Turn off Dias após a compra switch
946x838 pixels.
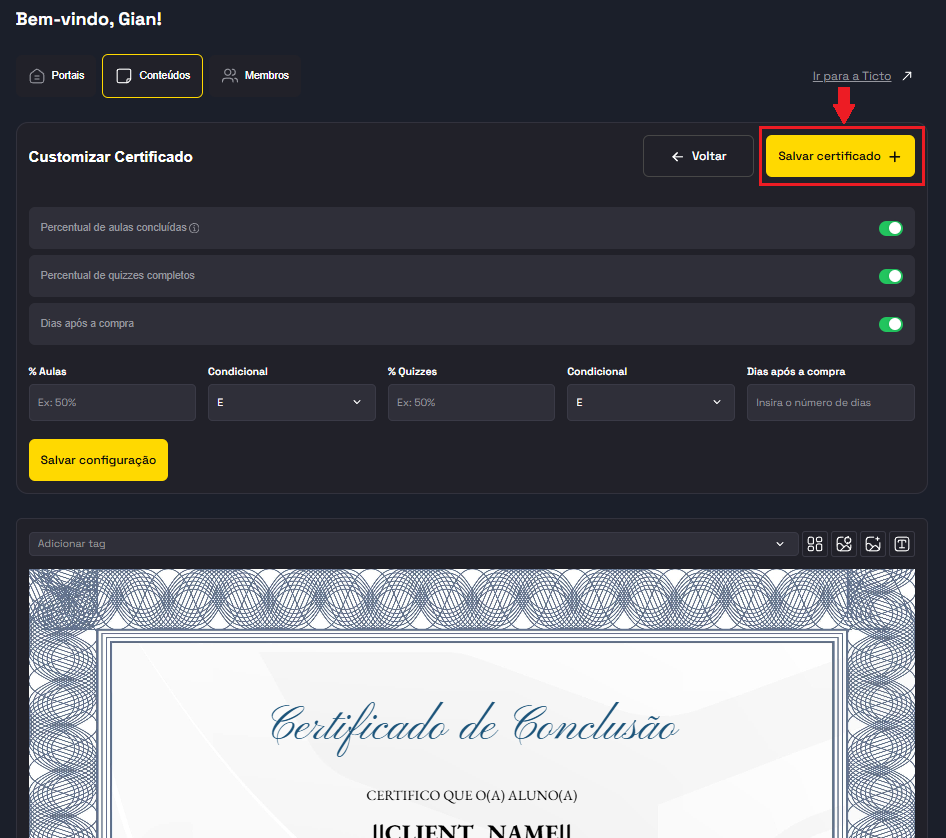pyautogui.click(x=890, y=324)
